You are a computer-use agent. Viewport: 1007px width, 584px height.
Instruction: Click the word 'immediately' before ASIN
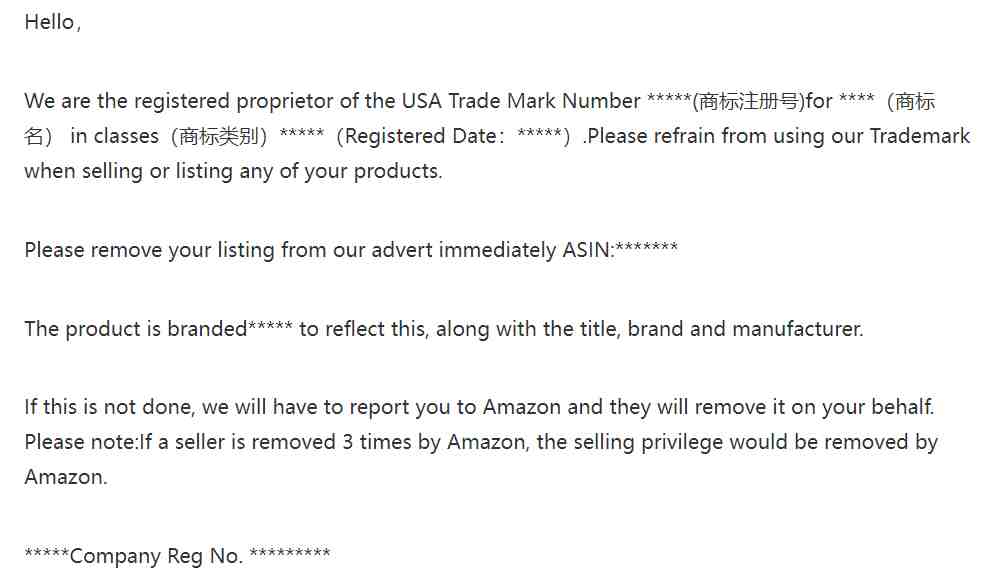(497, 250)
